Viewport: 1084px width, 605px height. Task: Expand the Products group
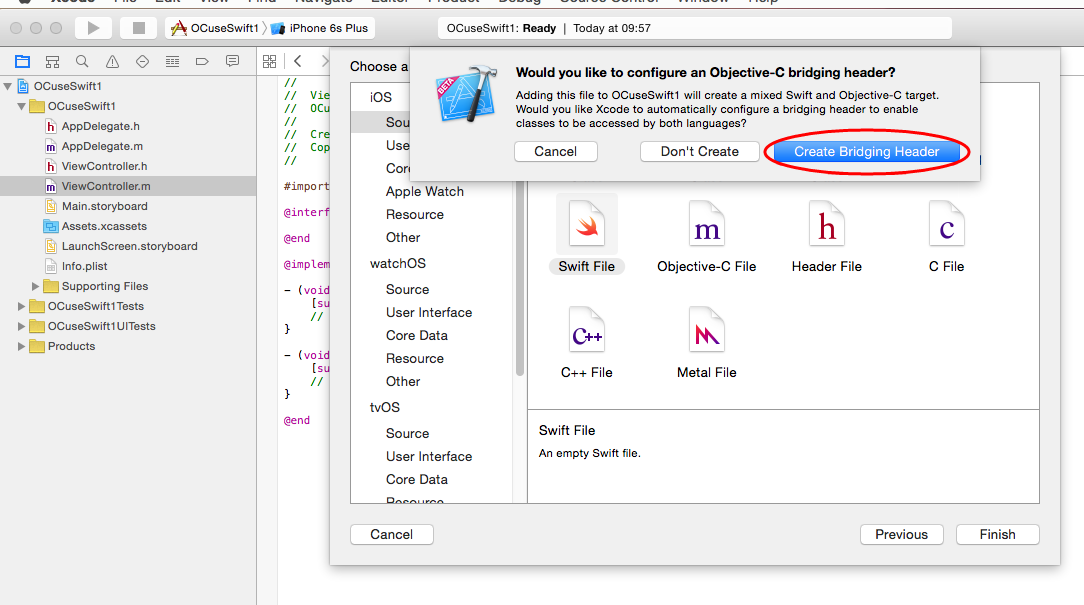coord(21,346)
